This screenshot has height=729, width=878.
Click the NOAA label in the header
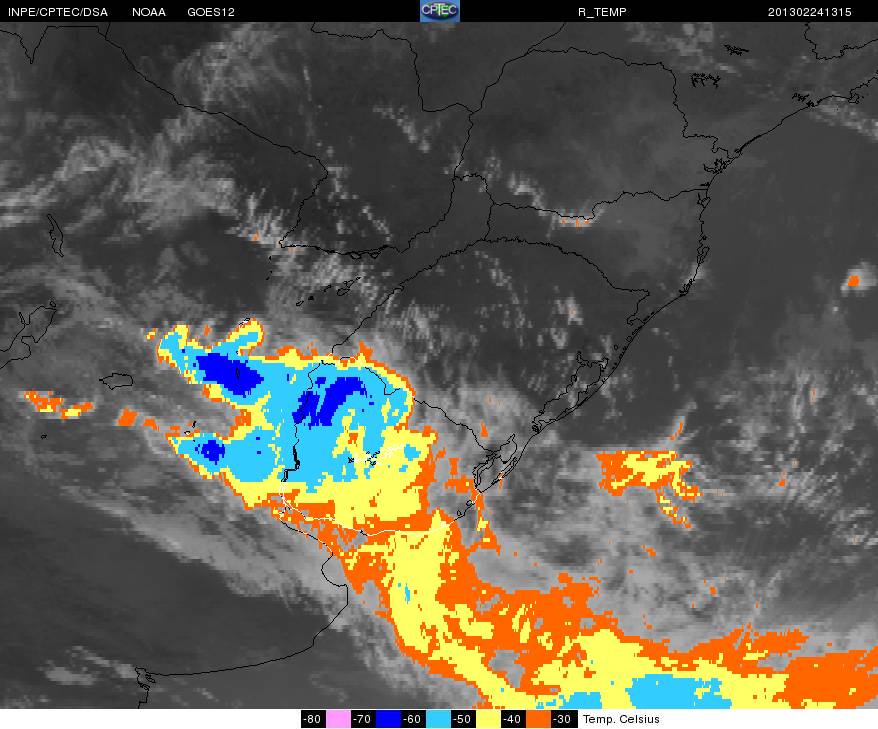coord(149,12)
